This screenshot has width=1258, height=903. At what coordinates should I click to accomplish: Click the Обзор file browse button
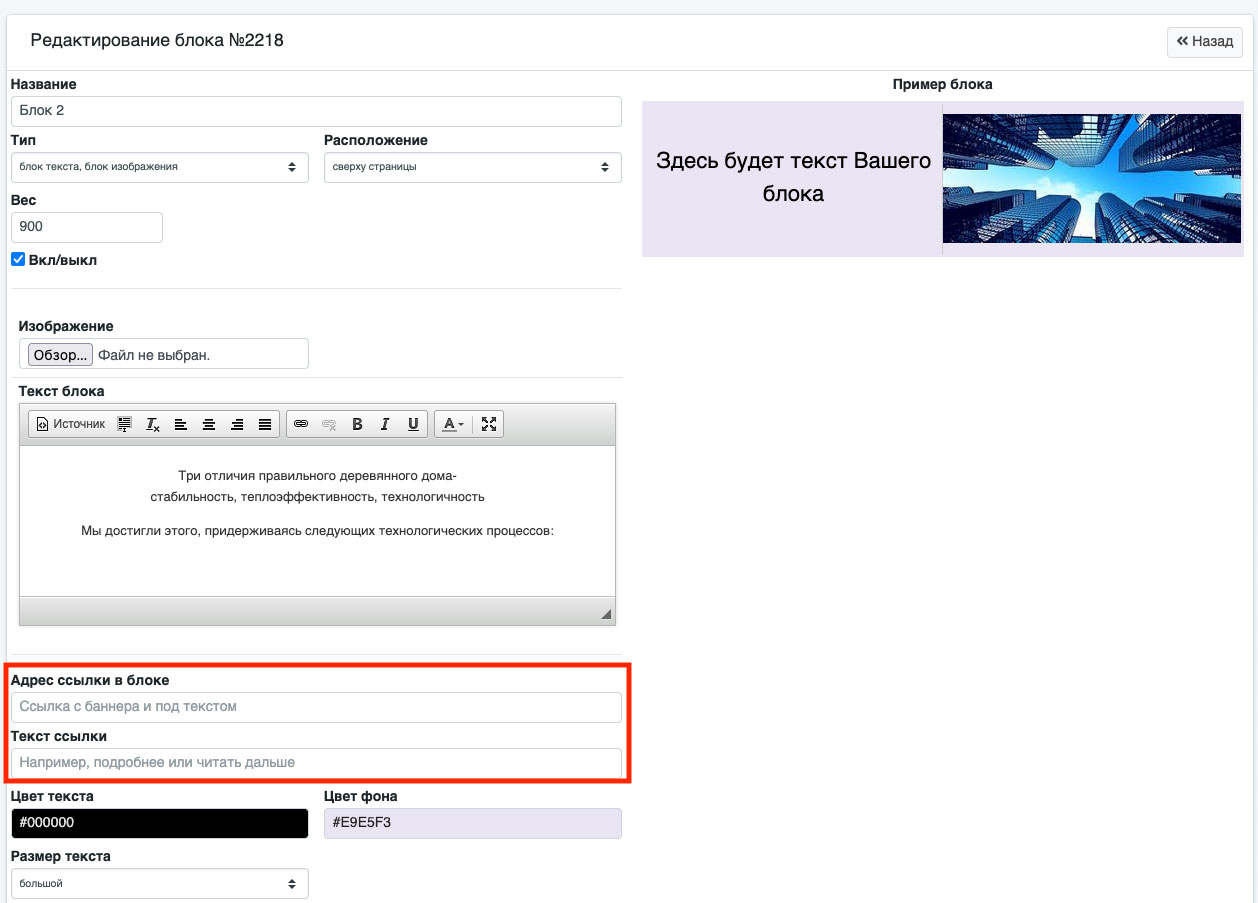point(60,354)
